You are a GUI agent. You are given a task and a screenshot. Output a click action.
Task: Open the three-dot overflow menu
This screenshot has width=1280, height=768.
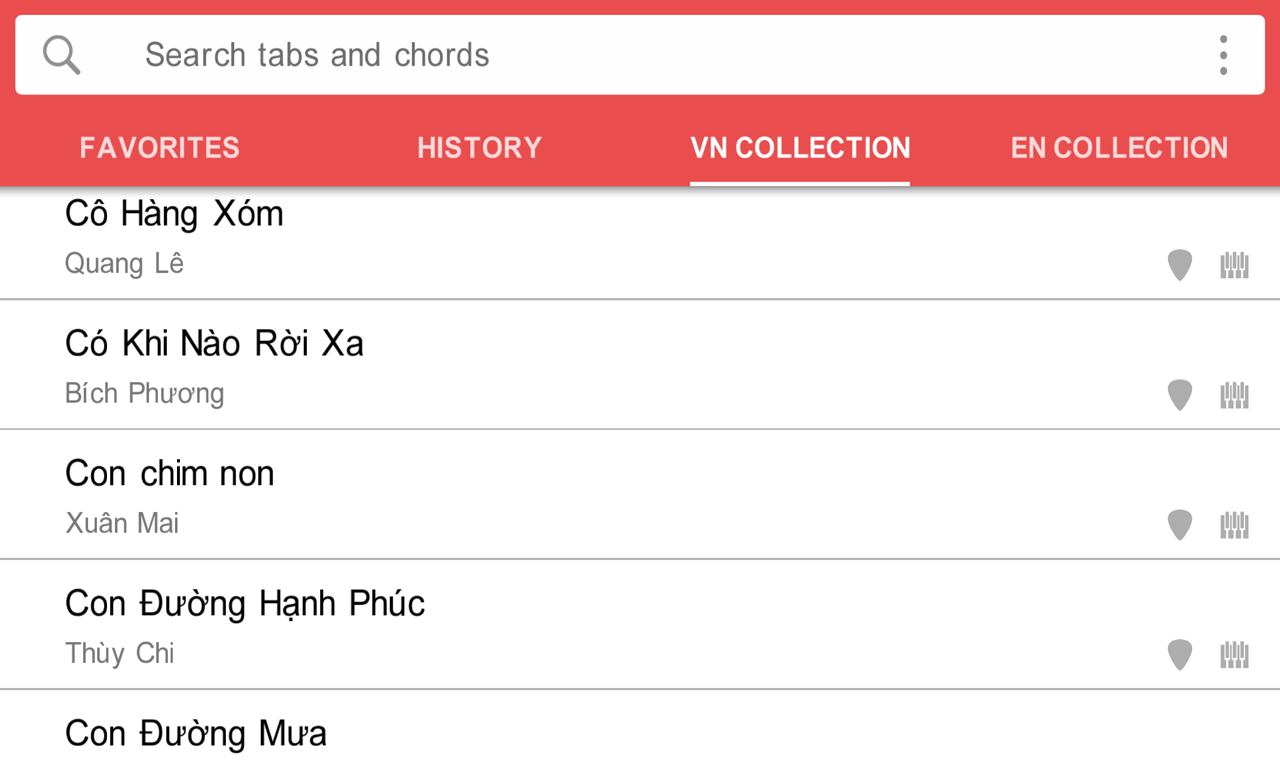[x=1223, y=55]
